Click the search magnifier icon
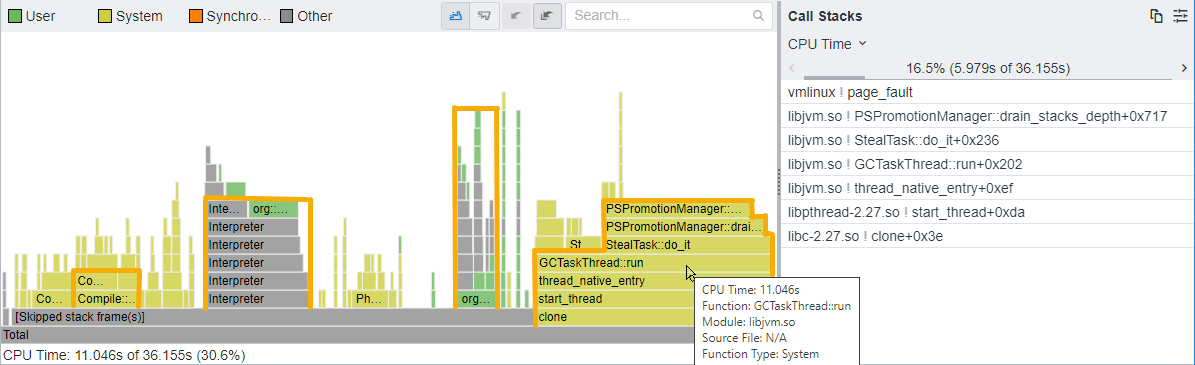 coord(758,15)
